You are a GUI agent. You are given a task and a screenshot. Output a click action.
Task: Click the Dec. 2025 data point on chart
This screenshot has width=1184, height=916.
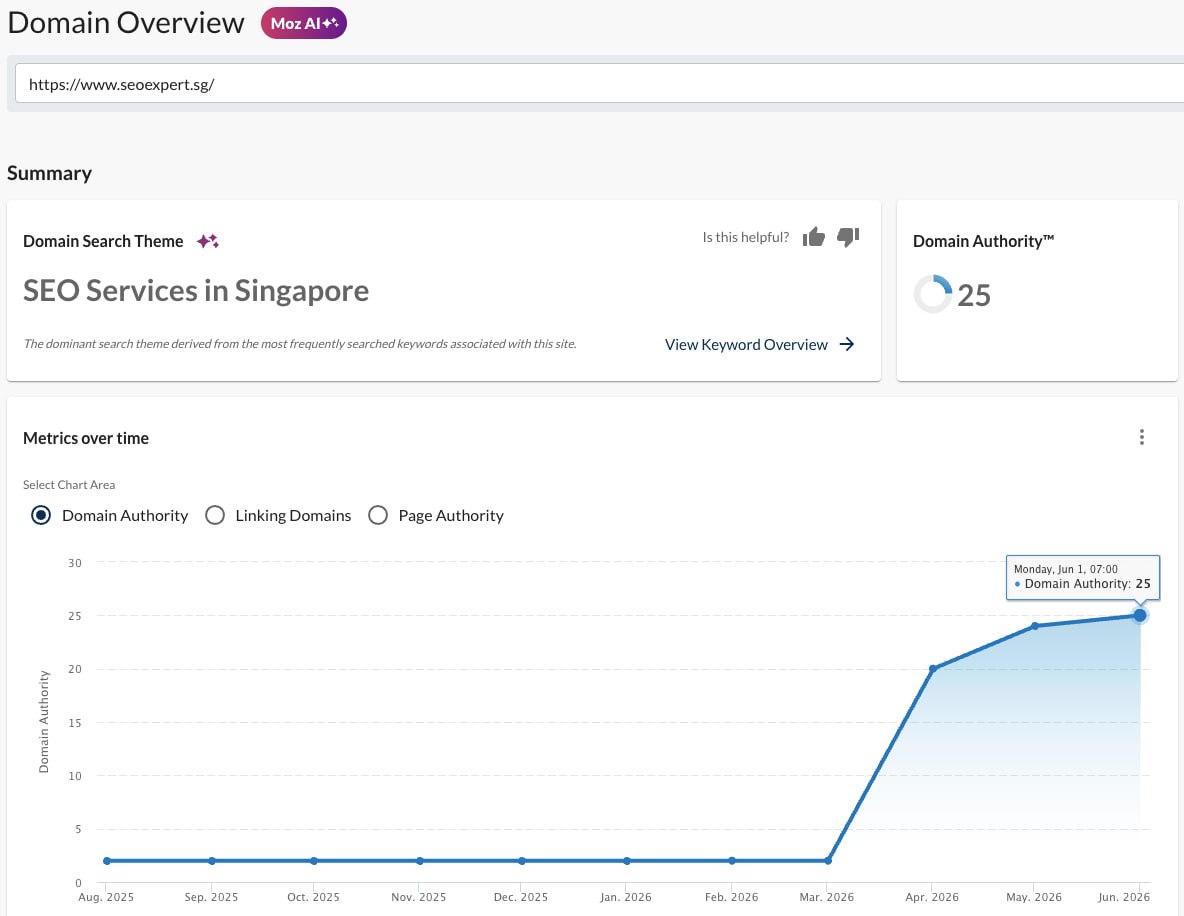pos(521,861)
